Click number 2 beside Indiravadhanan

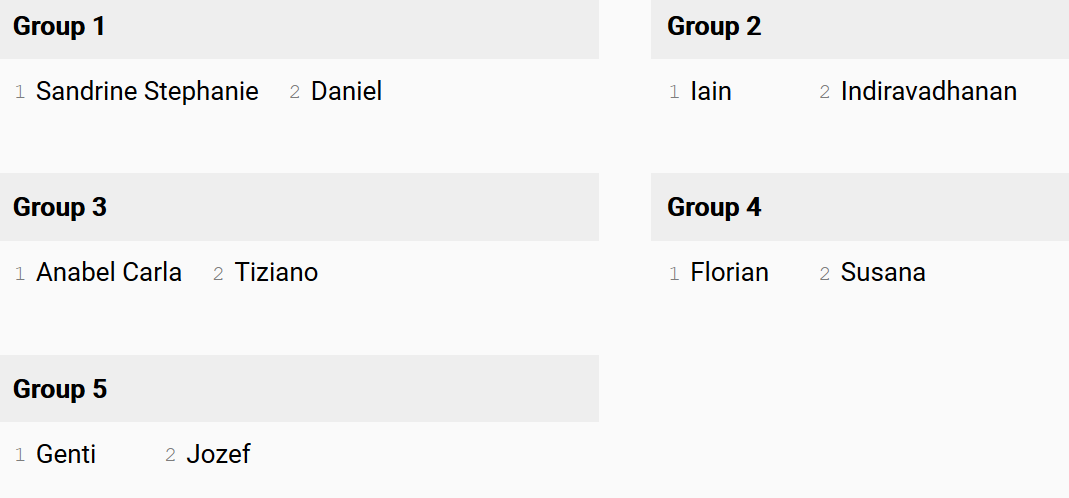pos(825,93)
